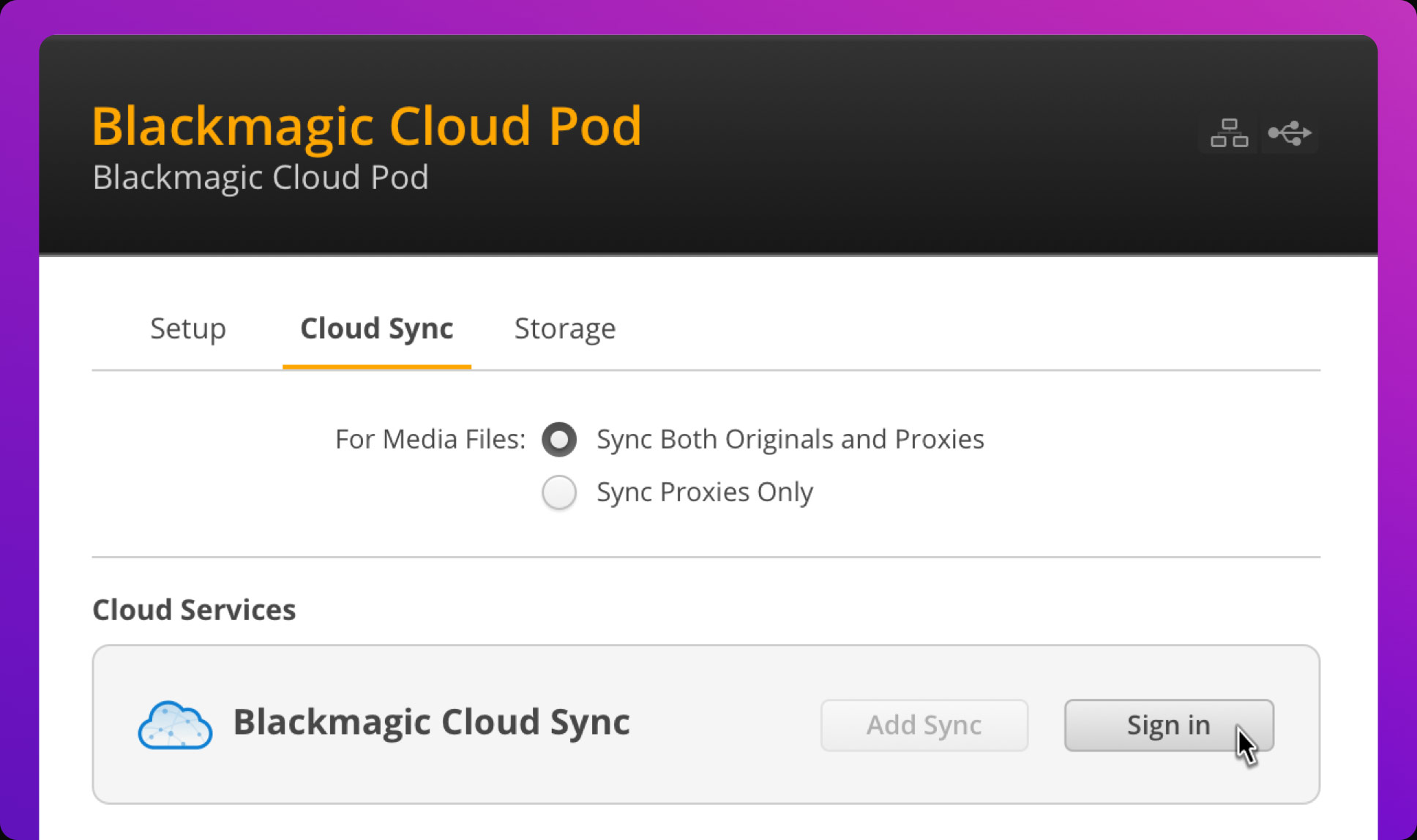Click the Cloud Services section heading

[193, 610]
